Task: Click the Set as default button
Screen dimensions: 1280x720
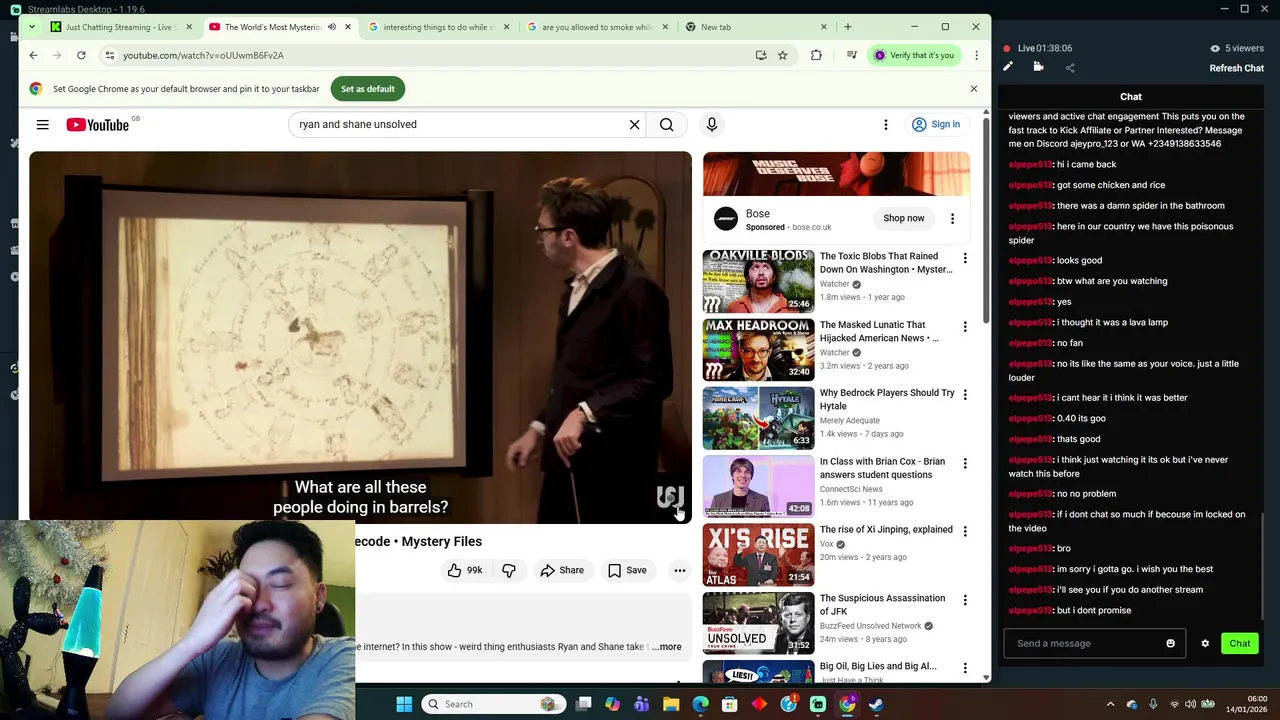Action: 368,89
